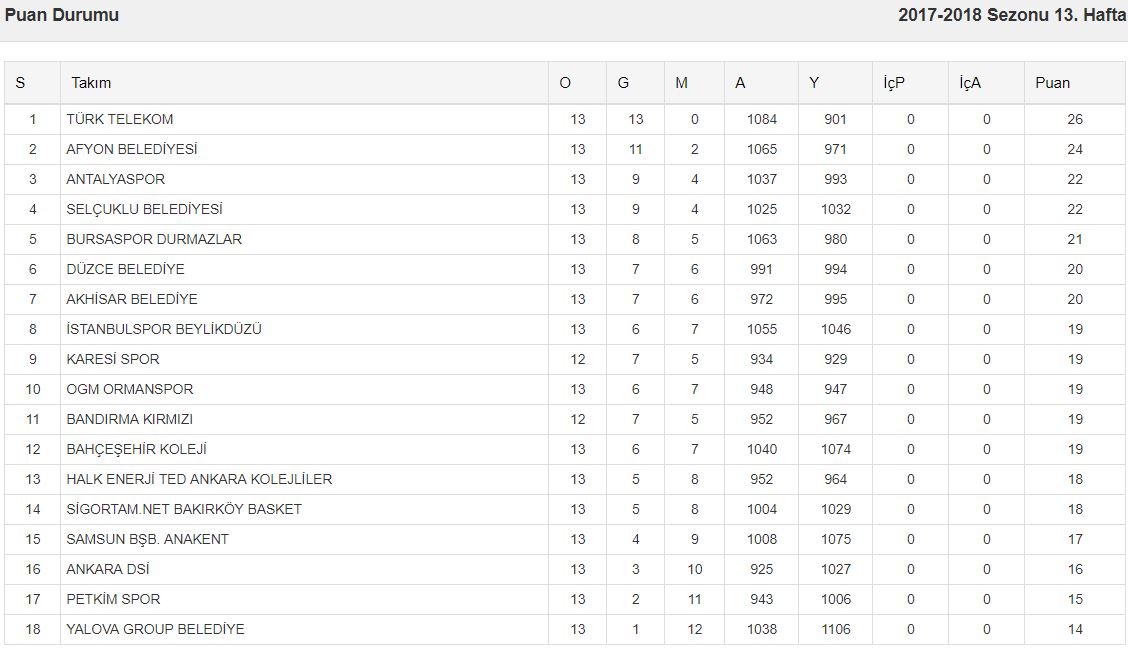Open BURSASPOR DURMAZLAR team entry
The height and width of the screenshot is (654, 1128).
click(x=154, y=239)
